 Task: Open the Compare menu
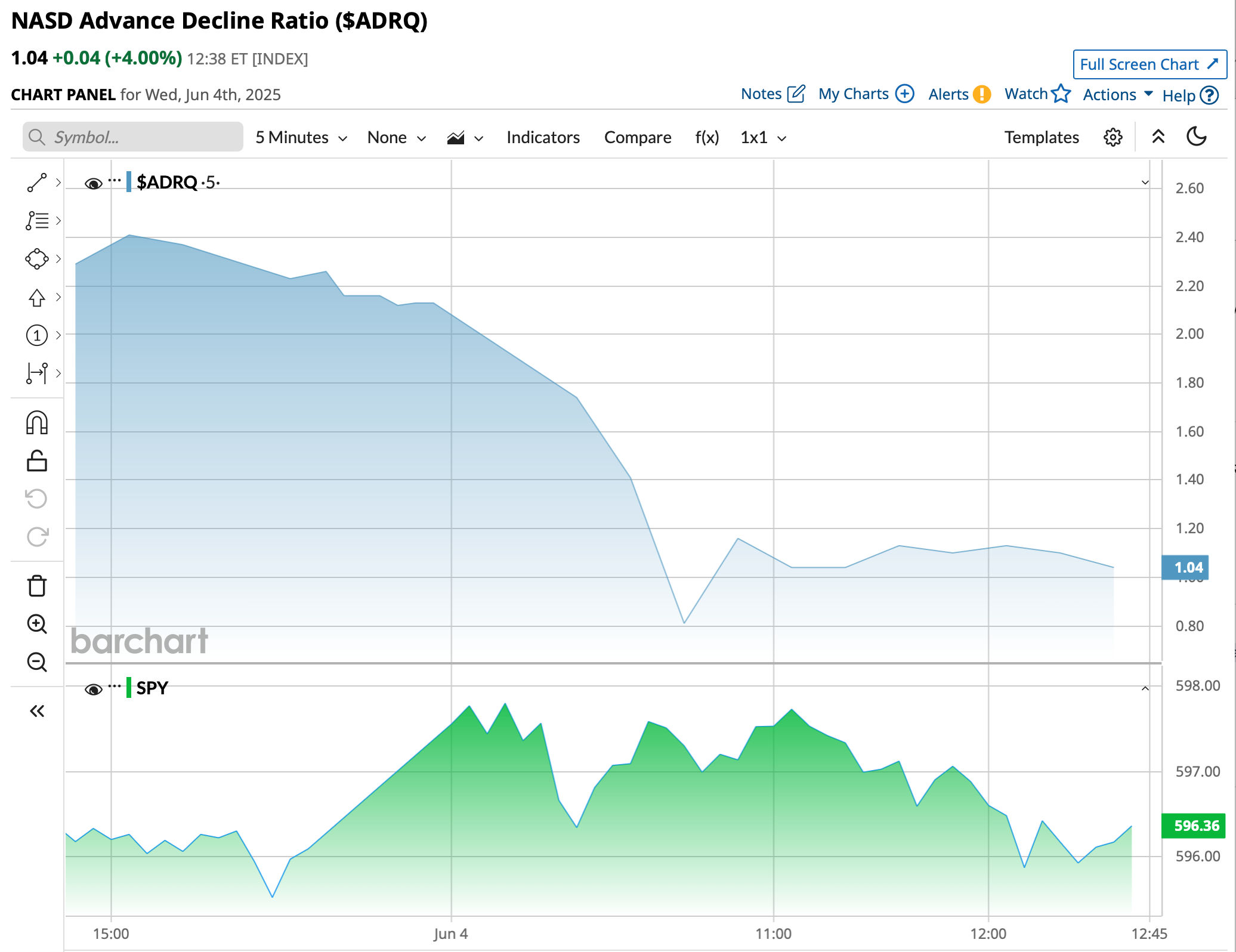[x=637, y=138]
